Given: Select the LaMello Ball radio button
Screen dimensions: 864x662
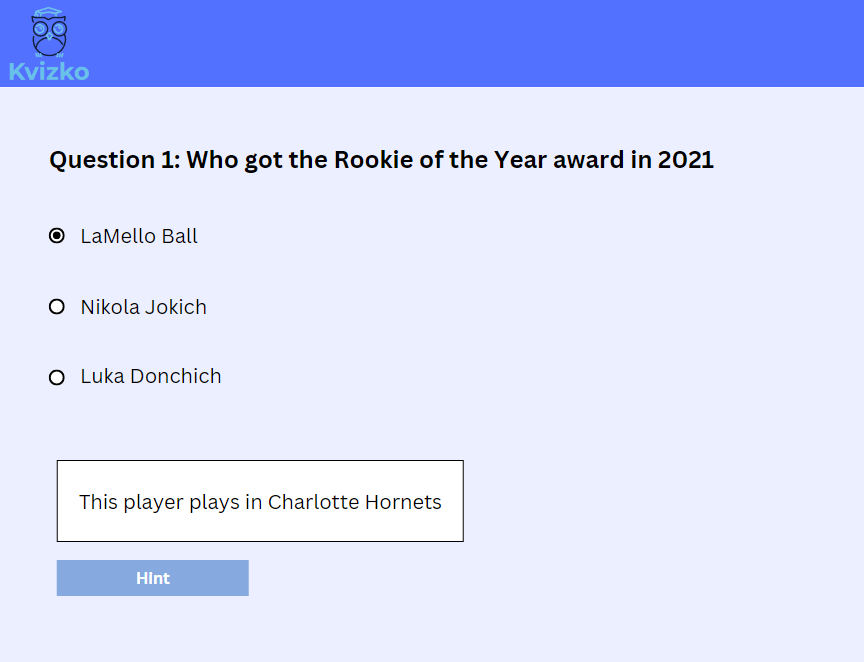Looking at the screenshot, I should (57, 236).
